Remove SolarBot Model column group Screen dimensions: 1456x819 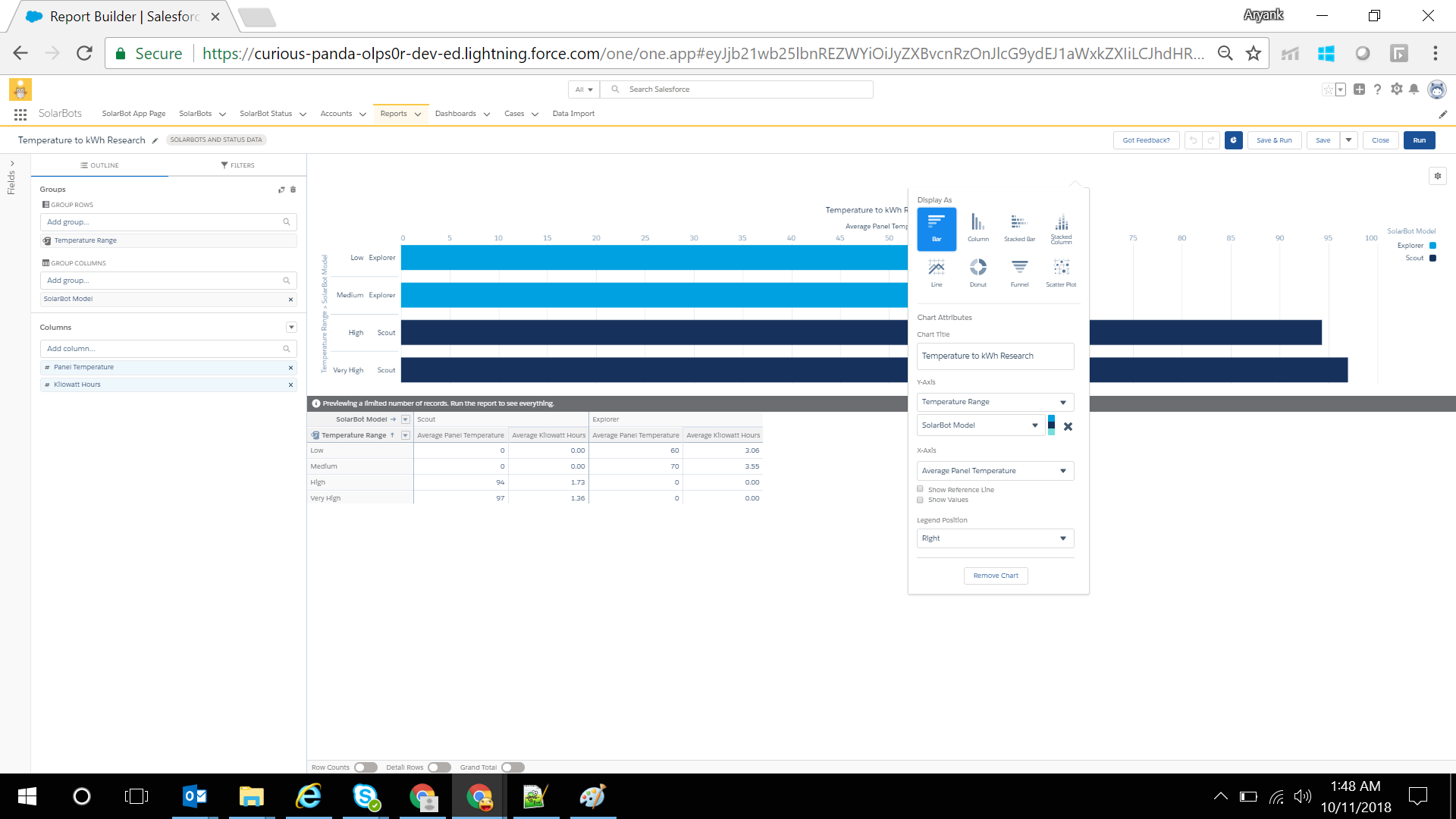click(x=290, y=300)
